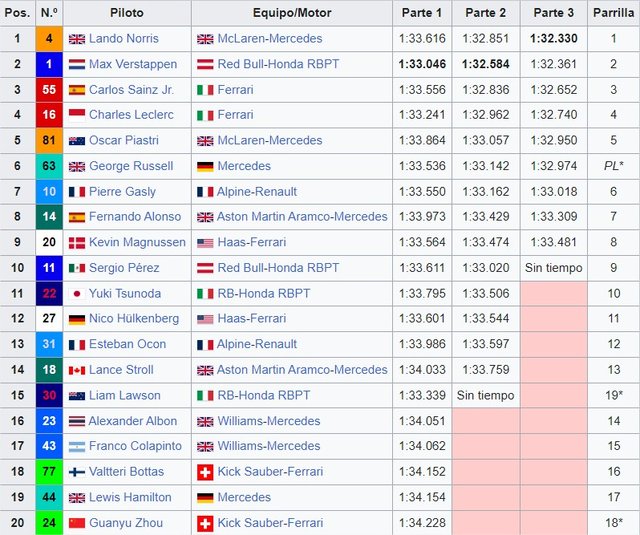Click the Thai flag next to Alexander Albon
Screen dimensions: 640x535
77,421
